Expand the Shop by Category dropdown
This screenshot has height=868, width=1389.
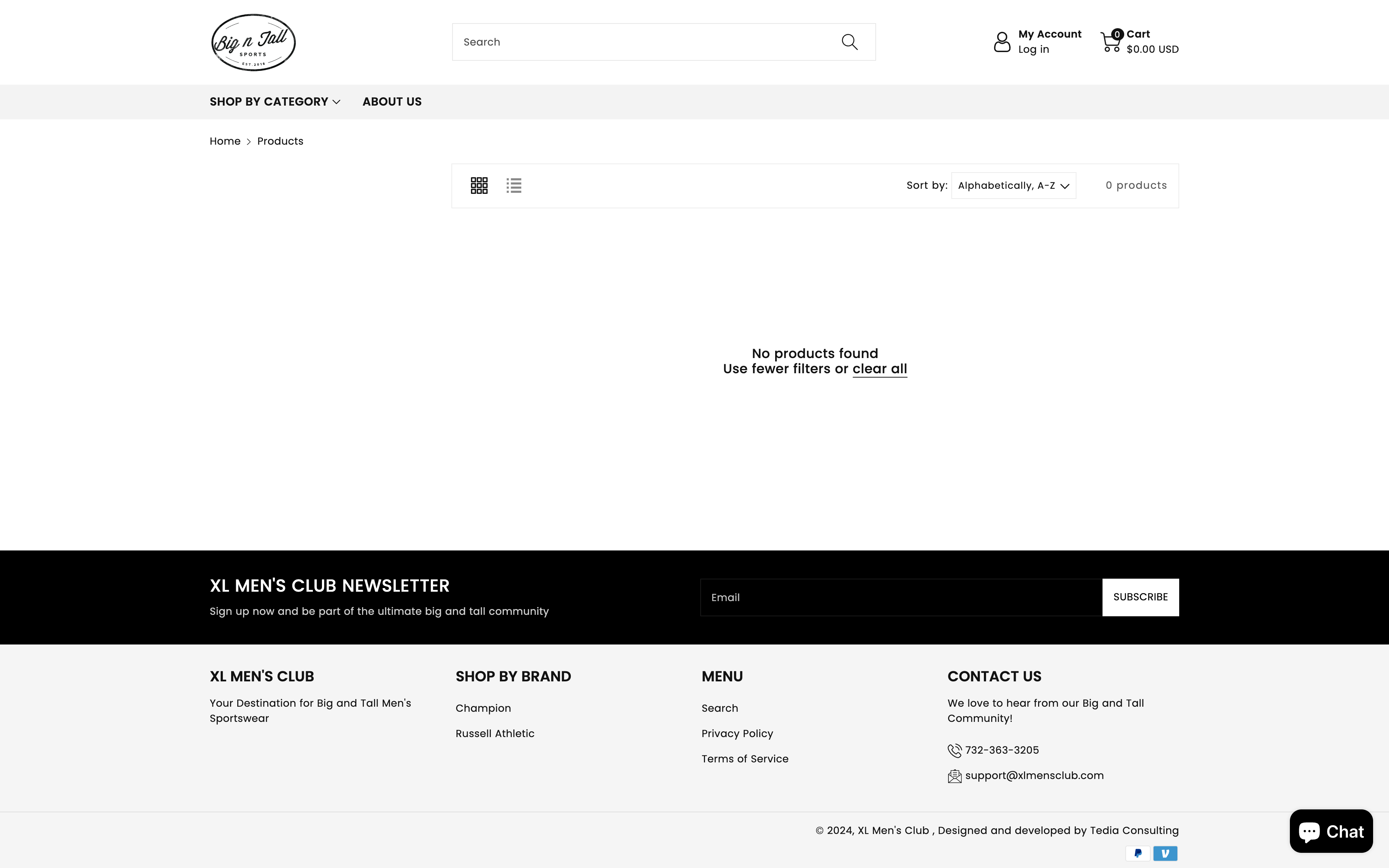(274, 102)
